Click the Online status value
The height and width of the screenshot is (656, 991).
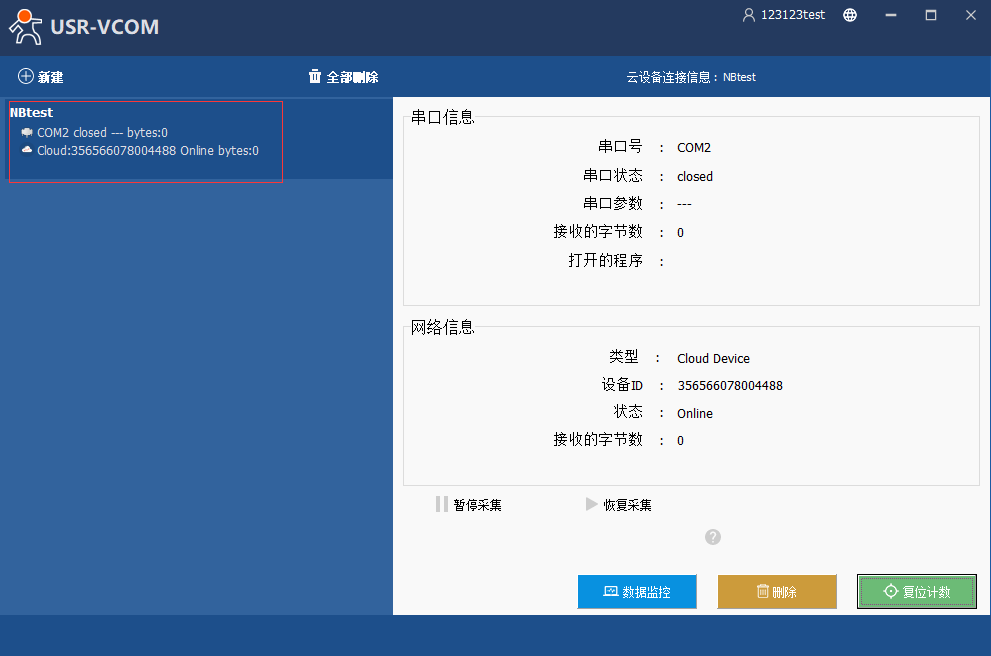695,413
